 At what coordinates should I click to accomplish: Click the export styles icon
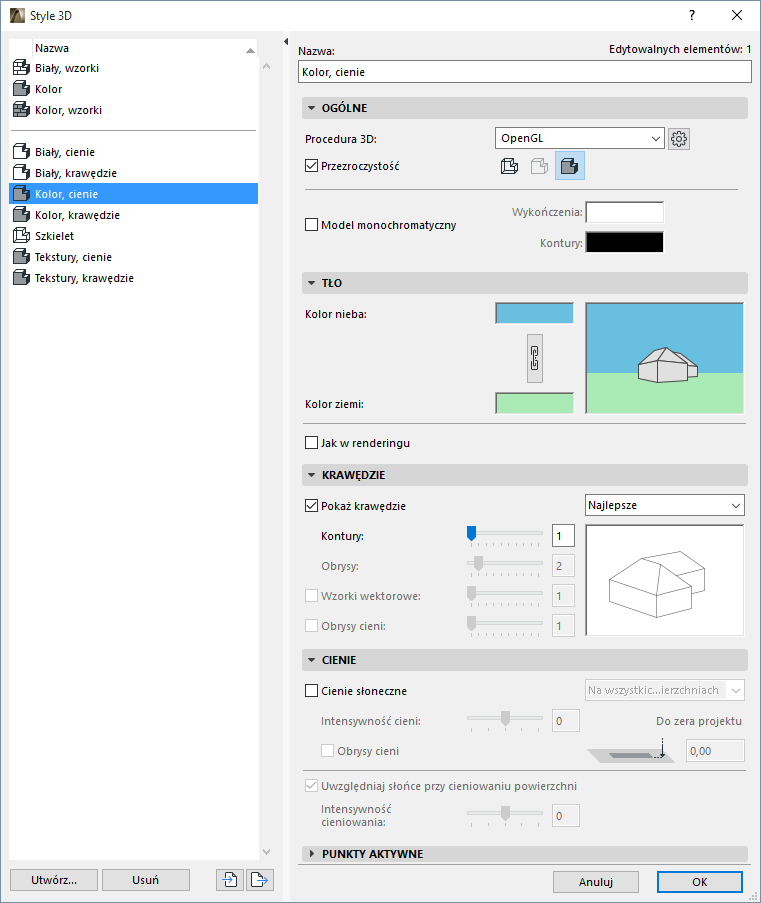[260, 879]
